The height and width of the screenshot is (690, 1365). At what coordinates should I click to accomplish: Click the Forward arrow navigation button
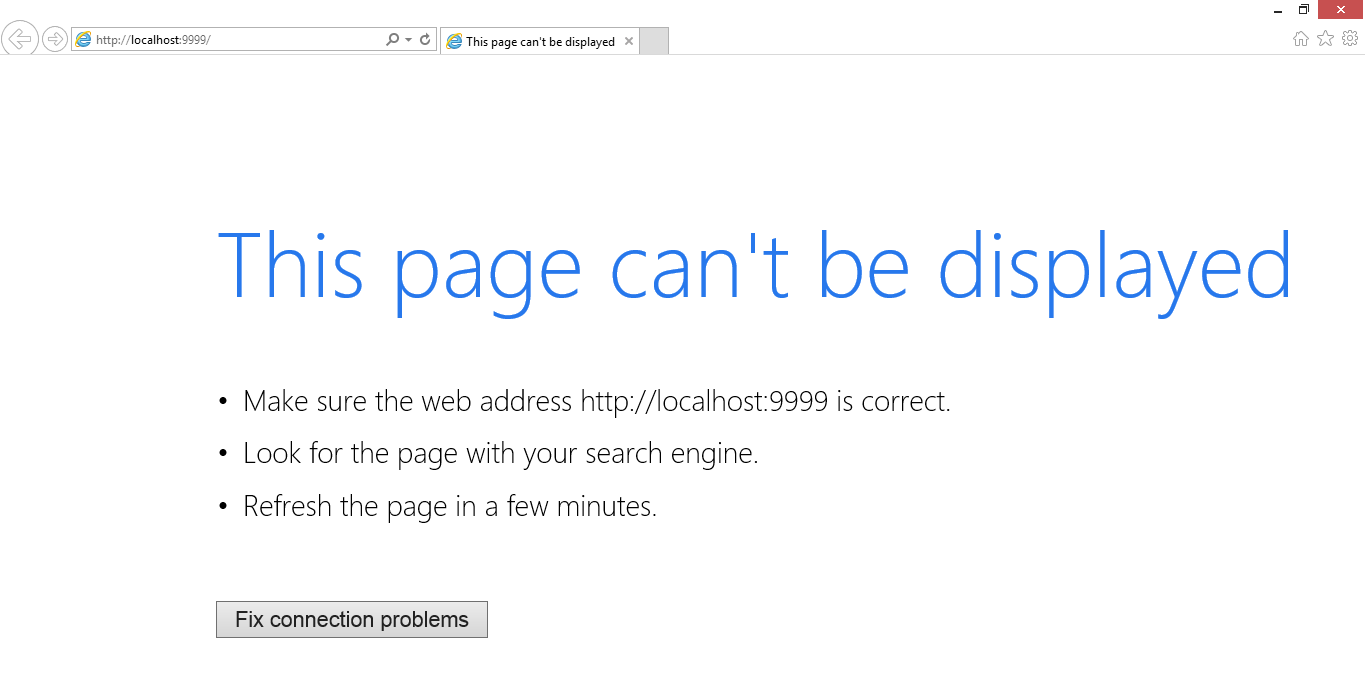(55, 40)
